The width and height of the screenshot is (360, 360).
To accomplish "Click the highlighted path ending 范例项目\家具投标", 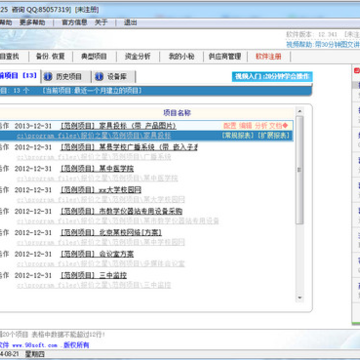I will pos(94,136).
